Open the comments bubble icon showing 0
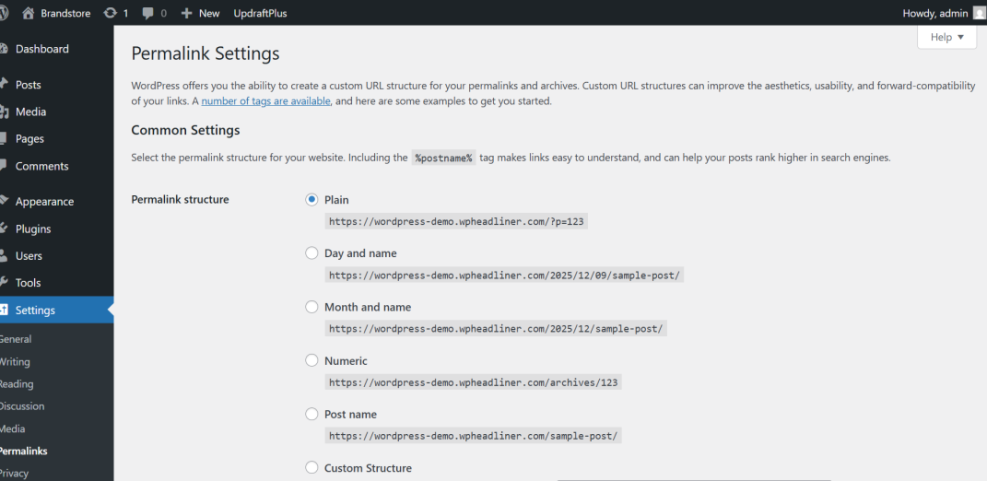Screen dimensions: 987x481 pos(148,13)
